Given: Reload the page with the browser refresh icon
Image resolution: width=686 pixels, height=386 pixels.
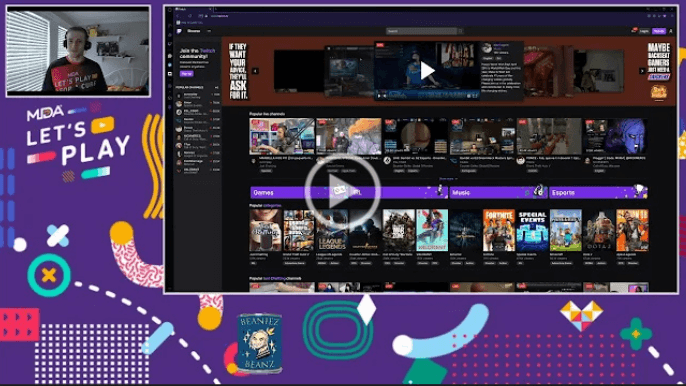Looking at the screenshot, I should (x=190, y=16).
